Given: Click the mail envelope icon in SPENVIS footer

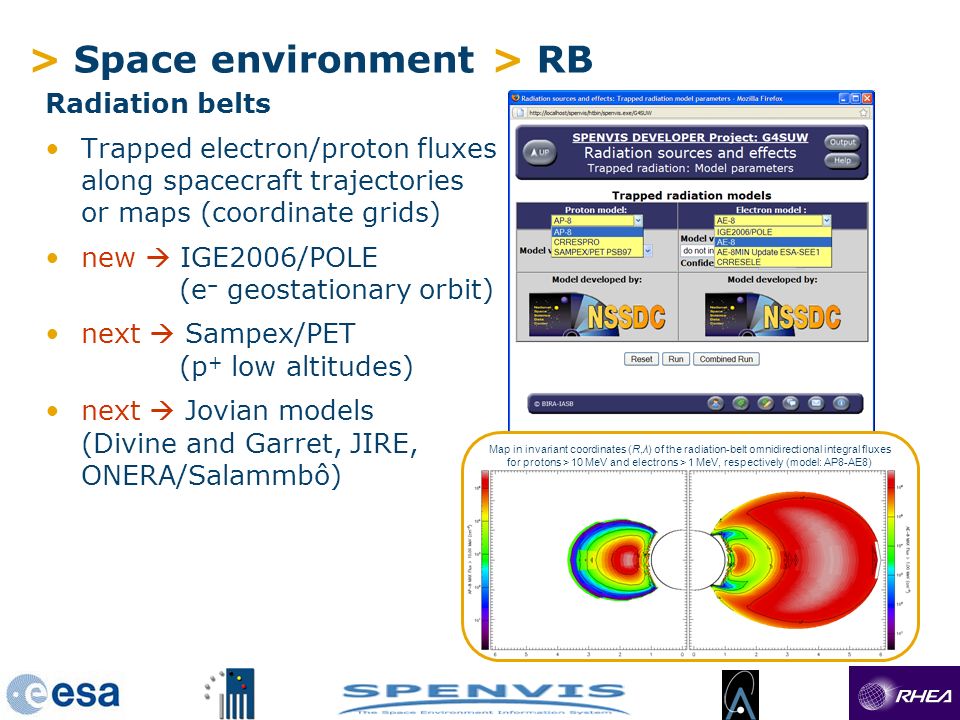Looking at the screenshot, I should pyautogui.click(x=816, y=403).
